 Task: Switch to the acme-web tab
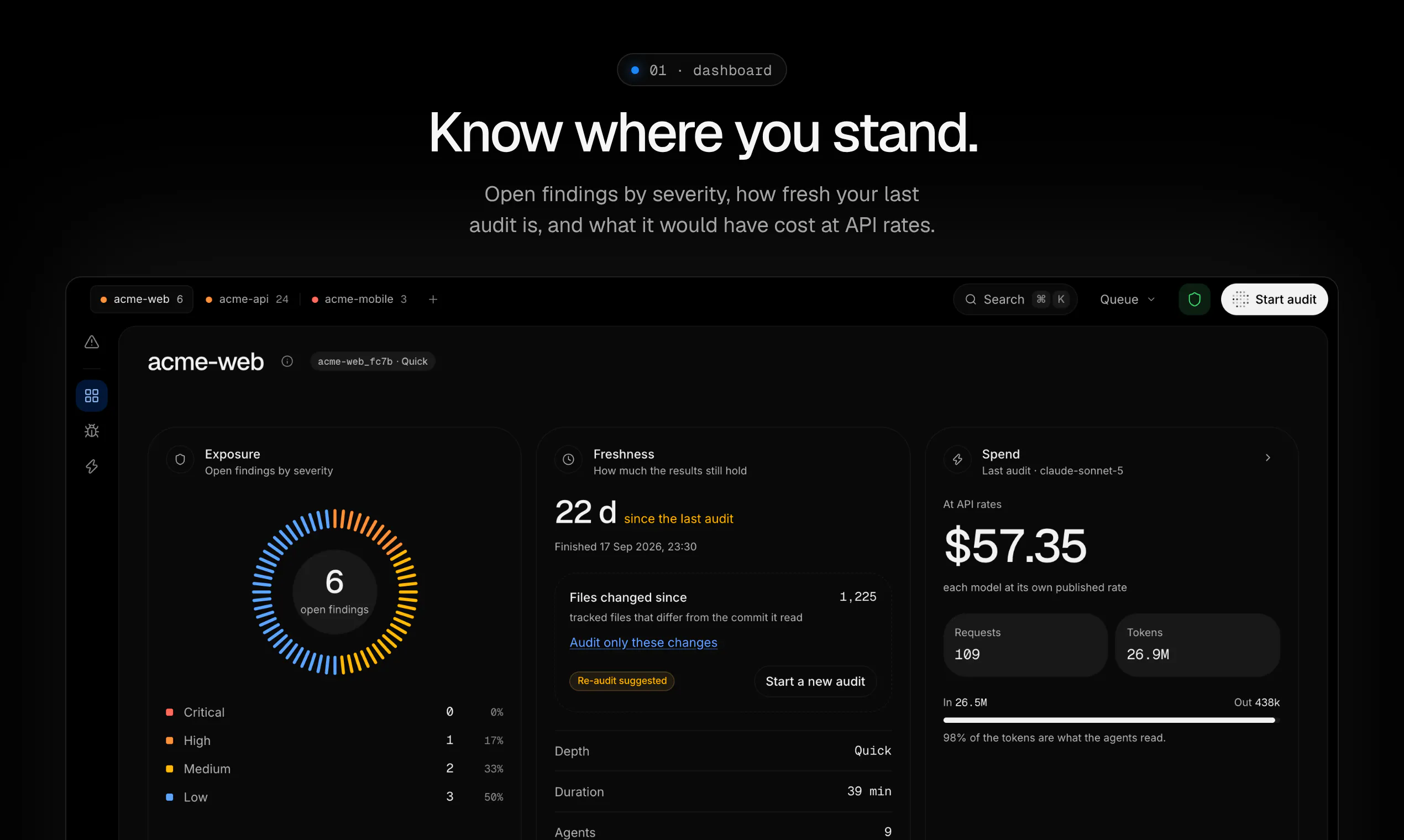pyautogui.click(x=142, y=300)
